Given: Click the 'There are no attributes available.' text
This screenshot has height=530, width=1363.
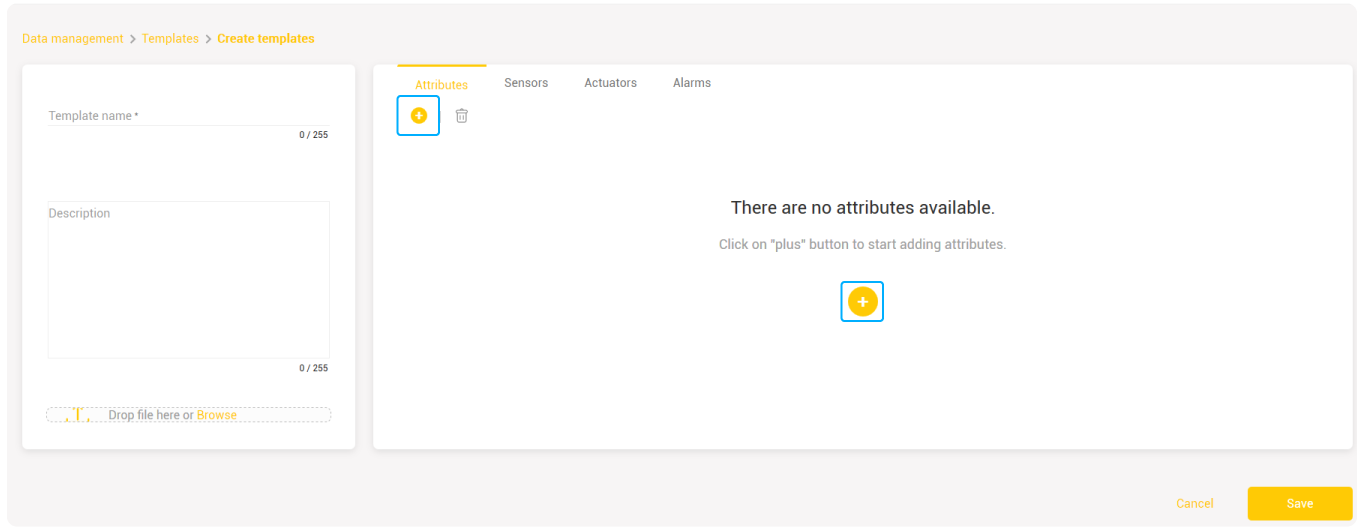Looking at the screenshot, I should tap(862, 208).
